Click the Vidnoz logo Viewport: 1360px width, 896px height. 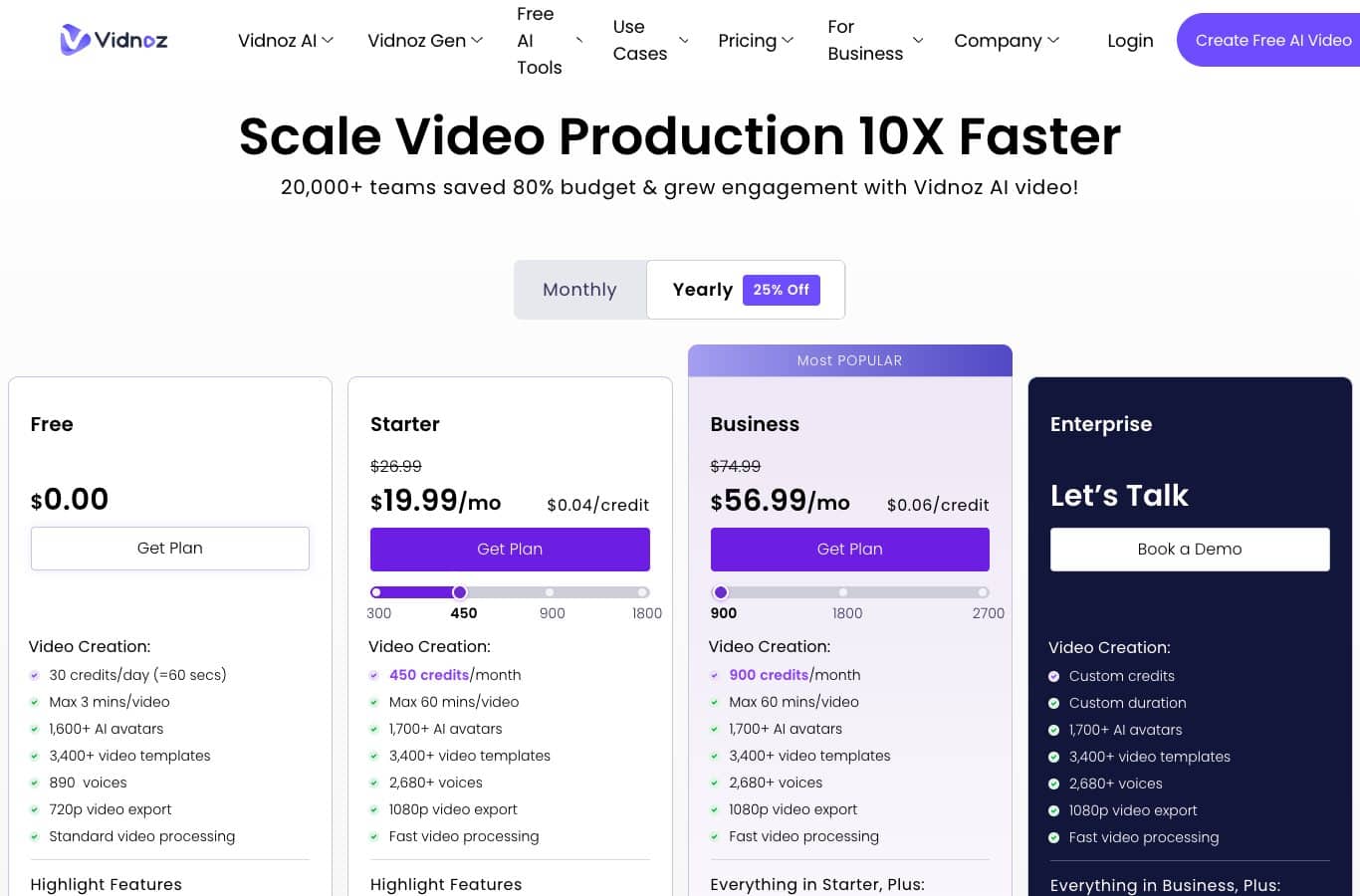click(x=113, y=40)
